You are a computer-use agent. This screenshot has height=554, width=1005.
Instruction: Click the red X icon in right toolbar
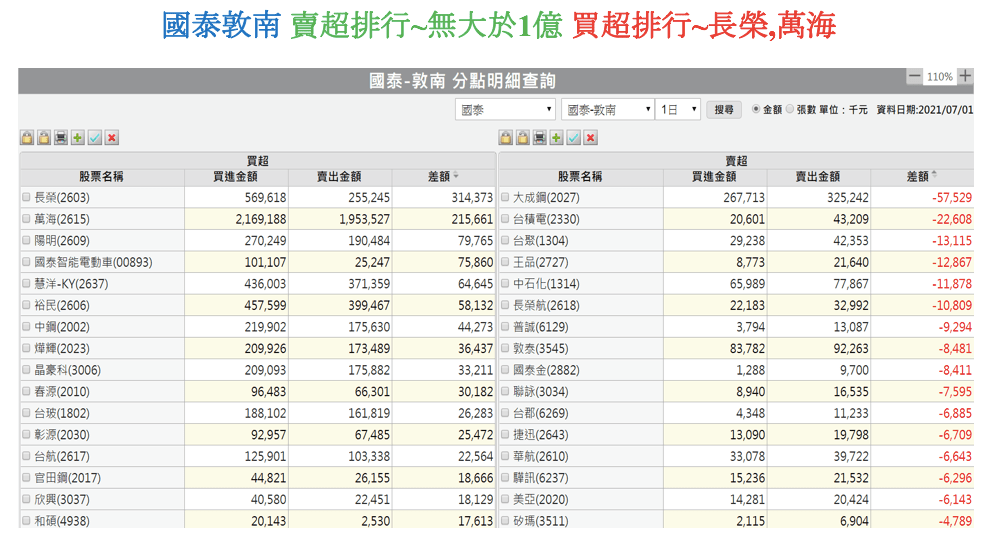click(x=591, y=138)
